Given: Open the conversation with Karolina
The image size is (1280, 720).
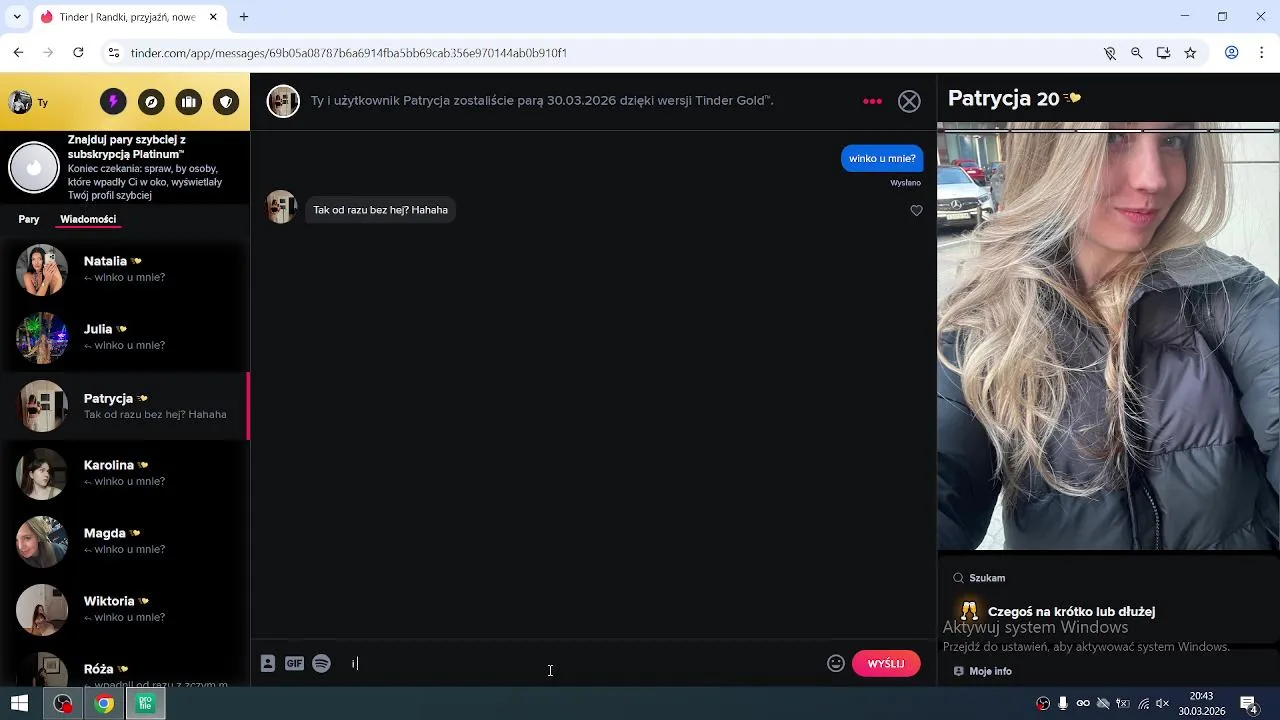Looking at the screenshot, I should 125,473.
